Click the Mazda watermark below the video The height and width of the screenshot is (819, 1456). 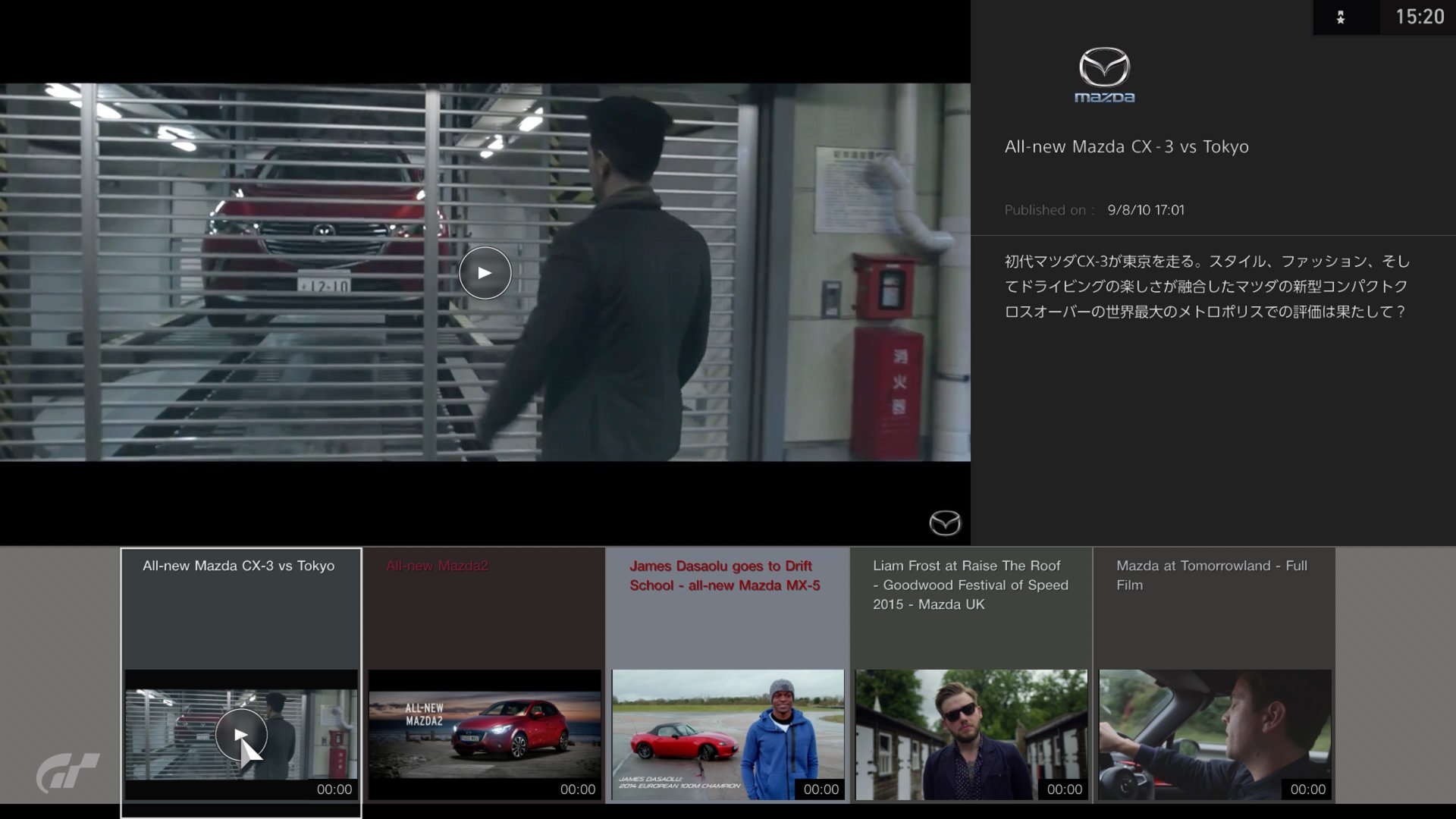(944, 522)
